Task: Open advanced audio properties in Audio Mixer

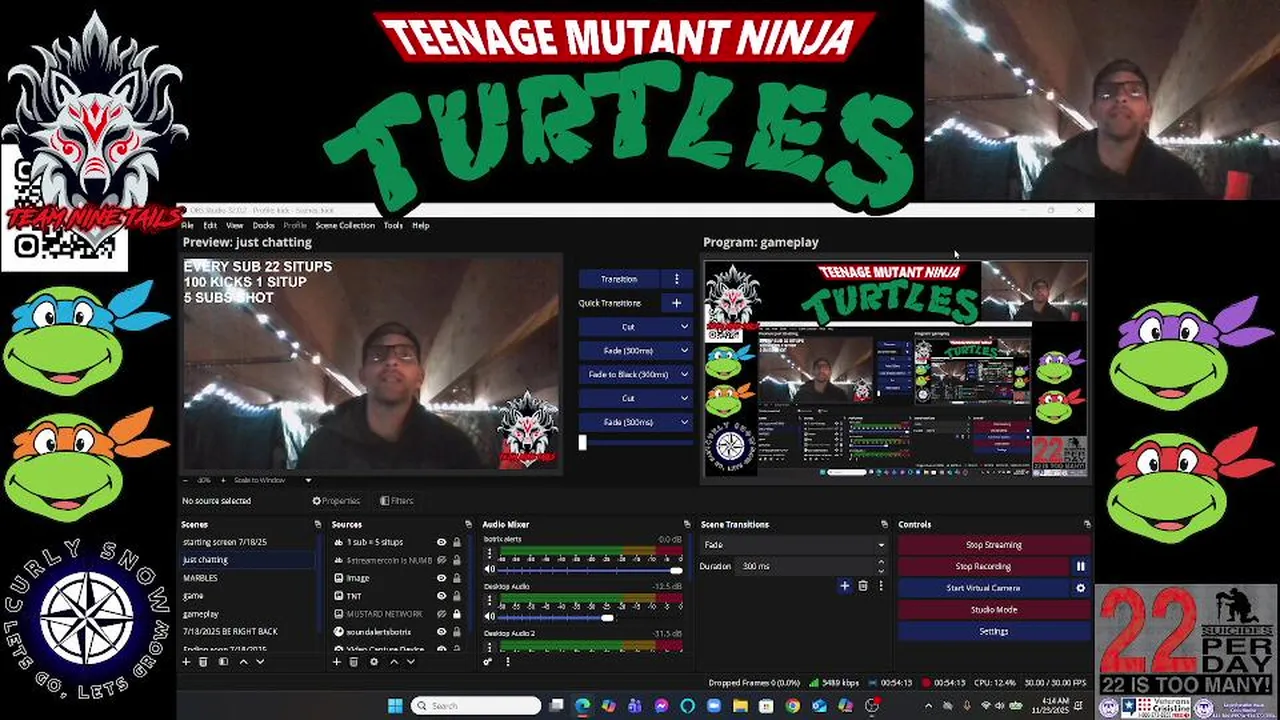Action: (x=488, y=661)
